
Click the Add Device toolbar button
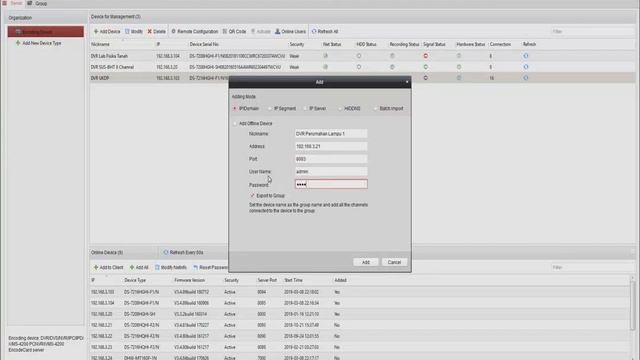107,31
